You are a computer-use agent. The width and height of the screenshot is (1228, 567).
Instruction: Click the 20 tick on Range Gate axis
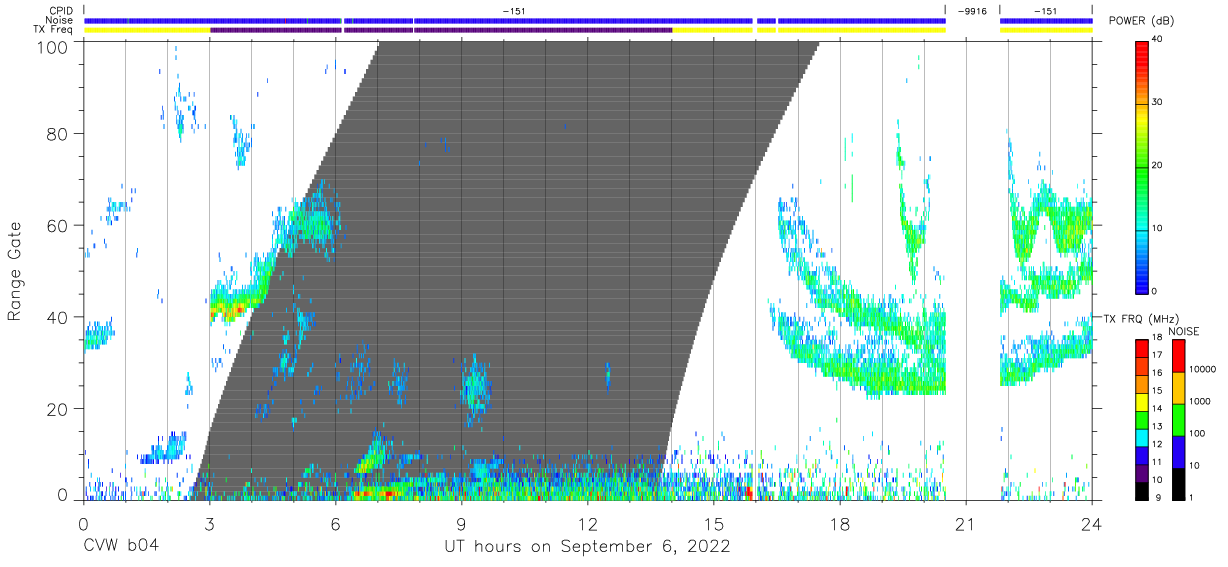(58, 409)
